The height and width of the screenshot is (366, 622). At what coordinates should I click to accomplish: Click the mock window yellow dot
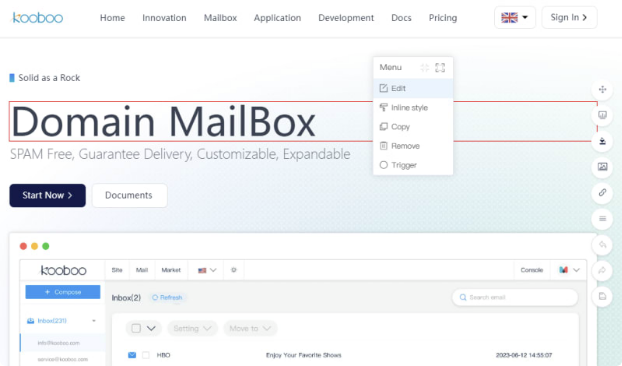[35, 246]
